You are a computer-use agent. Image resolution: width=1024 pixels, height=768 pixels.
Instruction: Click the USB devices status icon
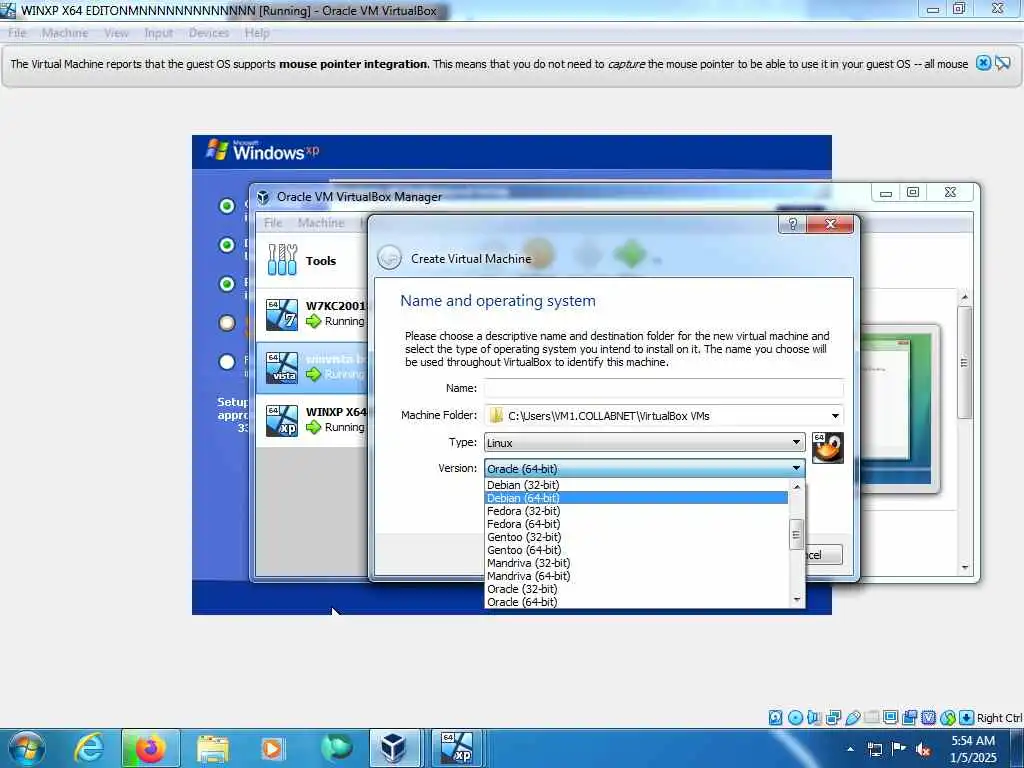(x=852, y=718)
